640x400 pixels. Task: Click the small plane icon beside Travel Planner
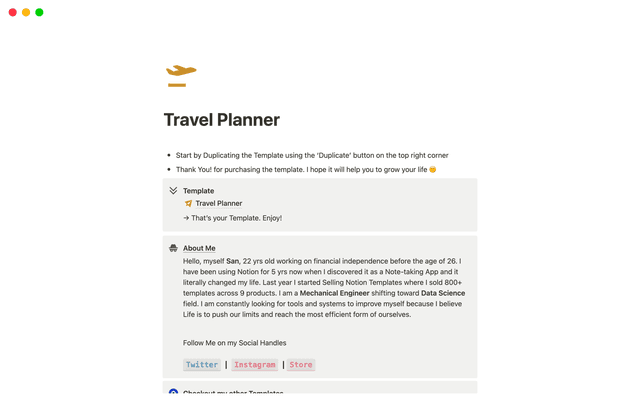(x=188, y=203)
